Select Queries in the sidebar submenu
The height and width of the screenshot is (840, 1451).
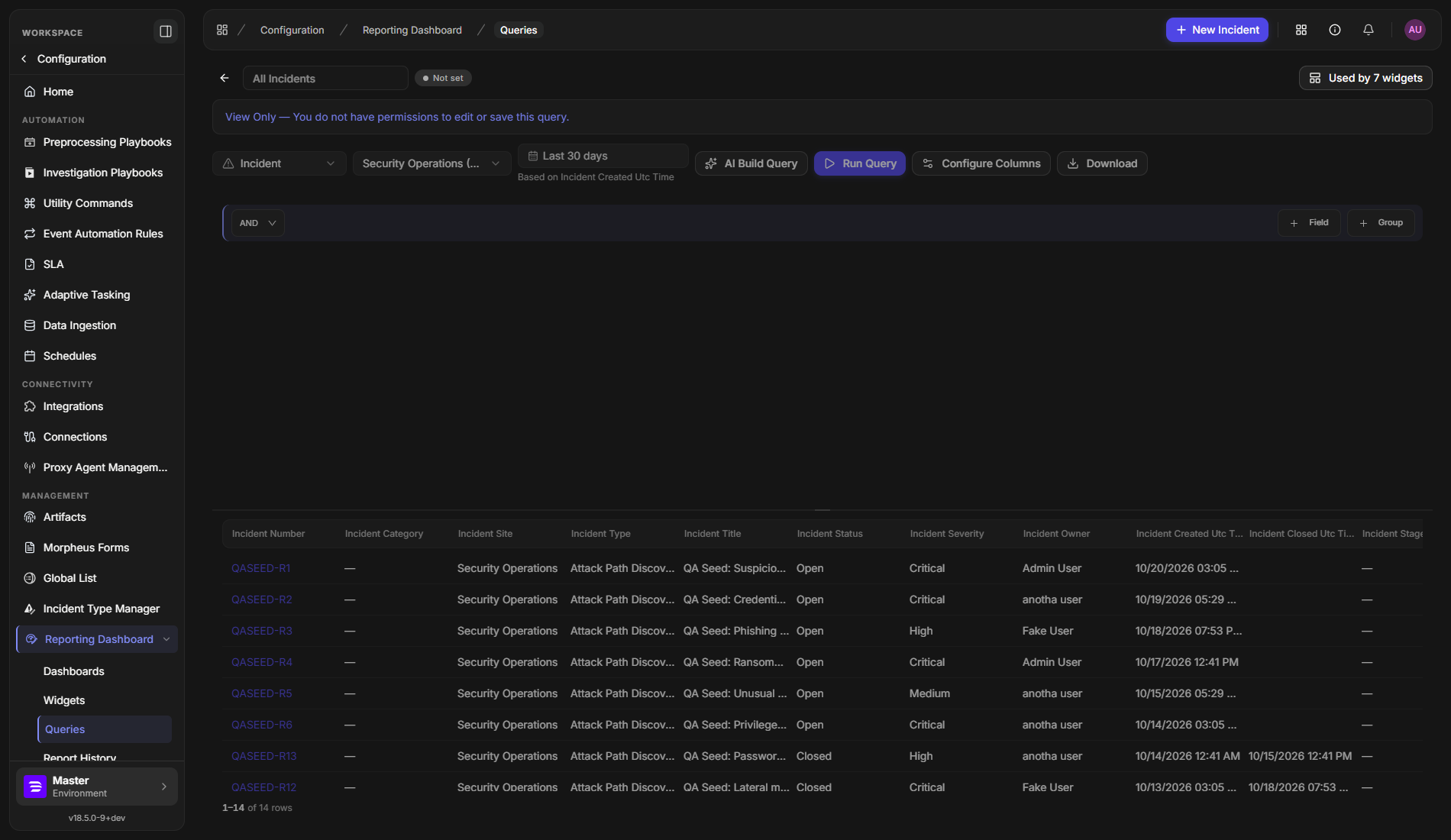(105, 729)
